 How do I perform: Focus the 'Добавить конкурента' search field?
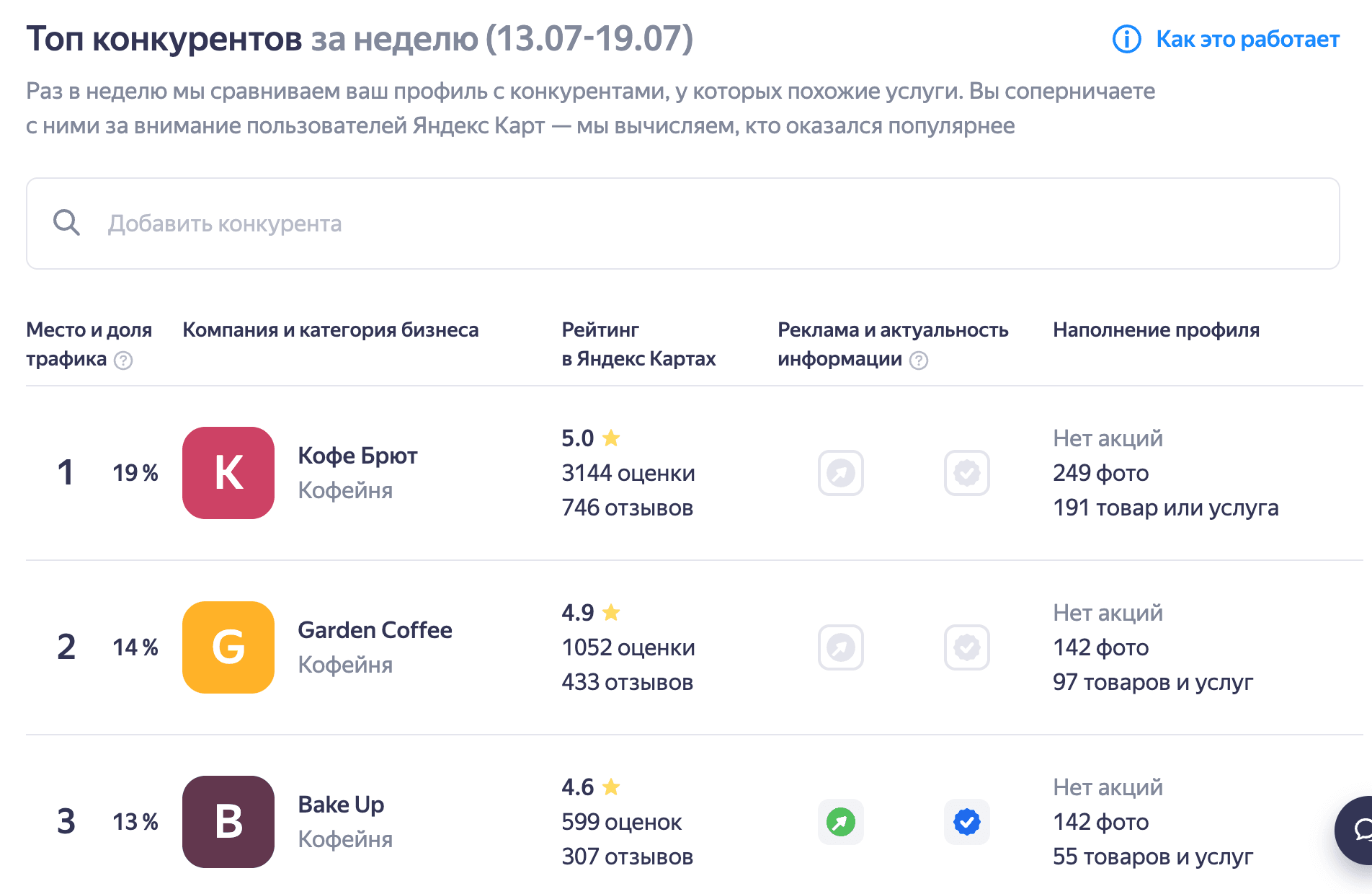click(683, 223)
